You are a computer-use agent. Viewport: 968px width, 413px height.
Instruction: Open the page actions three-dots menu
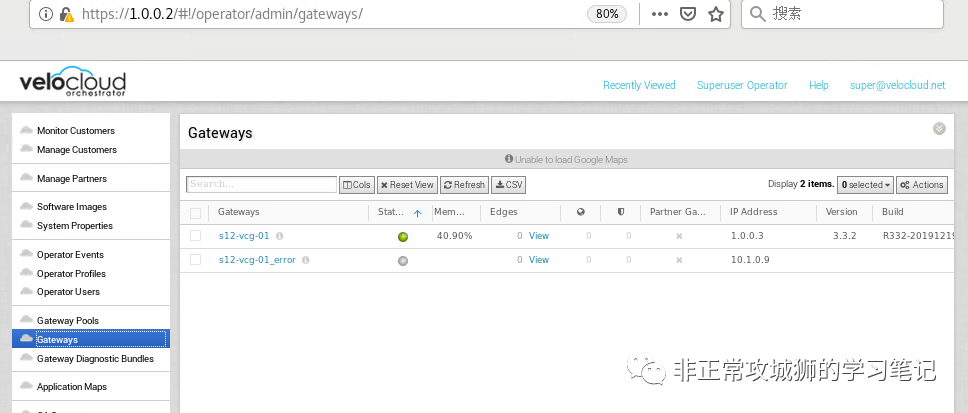(x=660, y=14)
